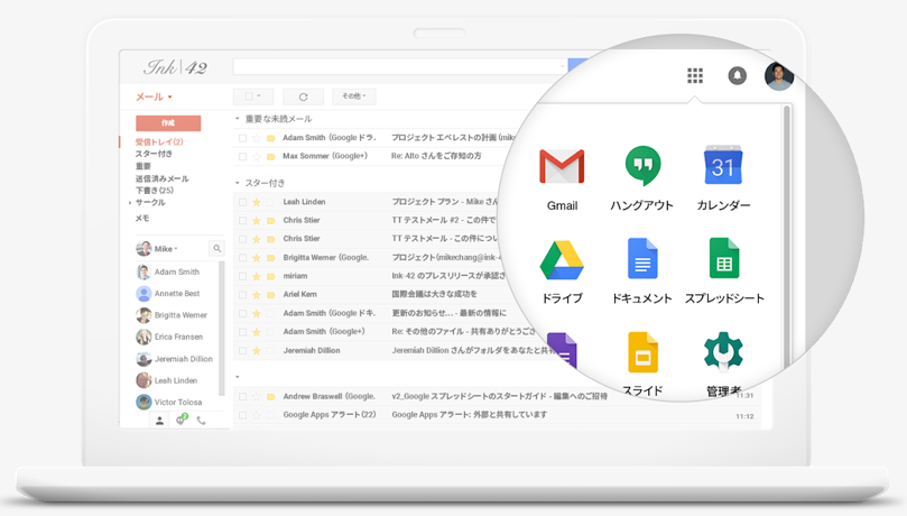Open Google Apps アラート(22) email
907x516 pixels.
pos(497,415)
